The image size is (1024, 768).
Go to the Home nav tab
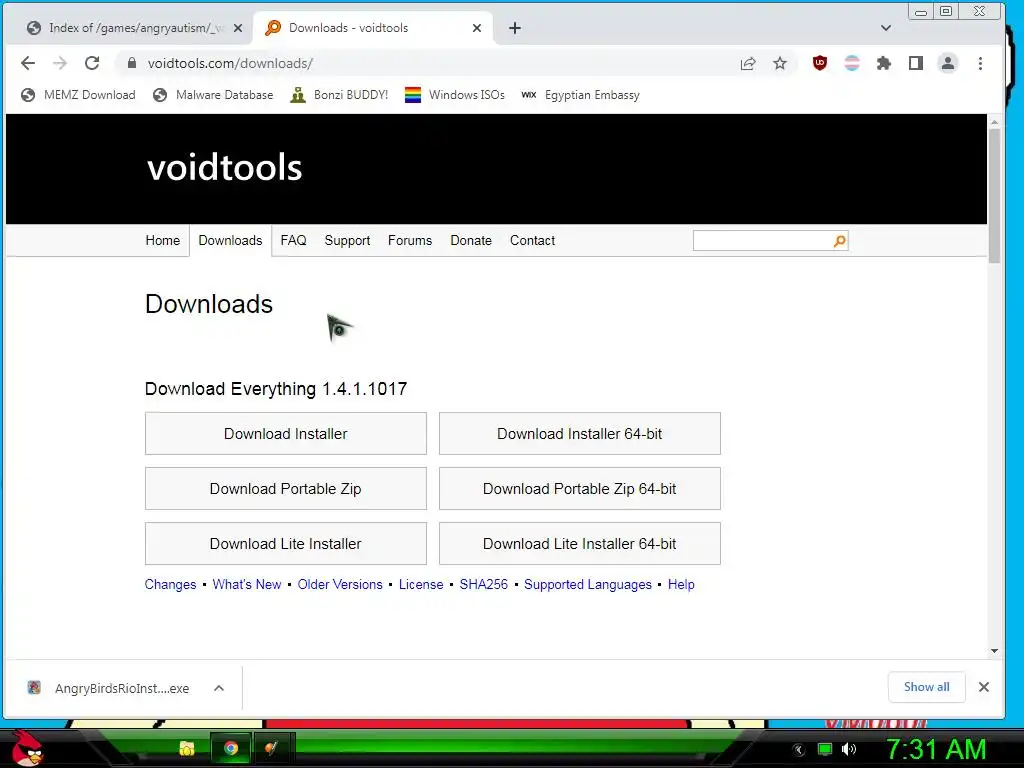click(x=163, y=240)
